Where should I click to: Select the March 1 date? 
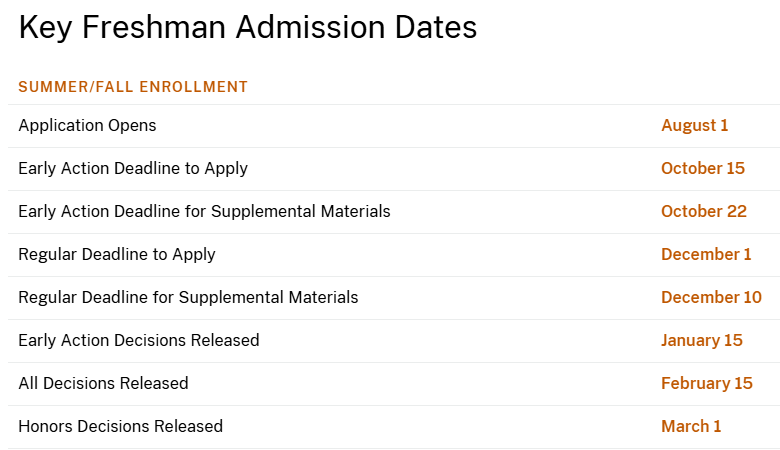click(690, 427)
